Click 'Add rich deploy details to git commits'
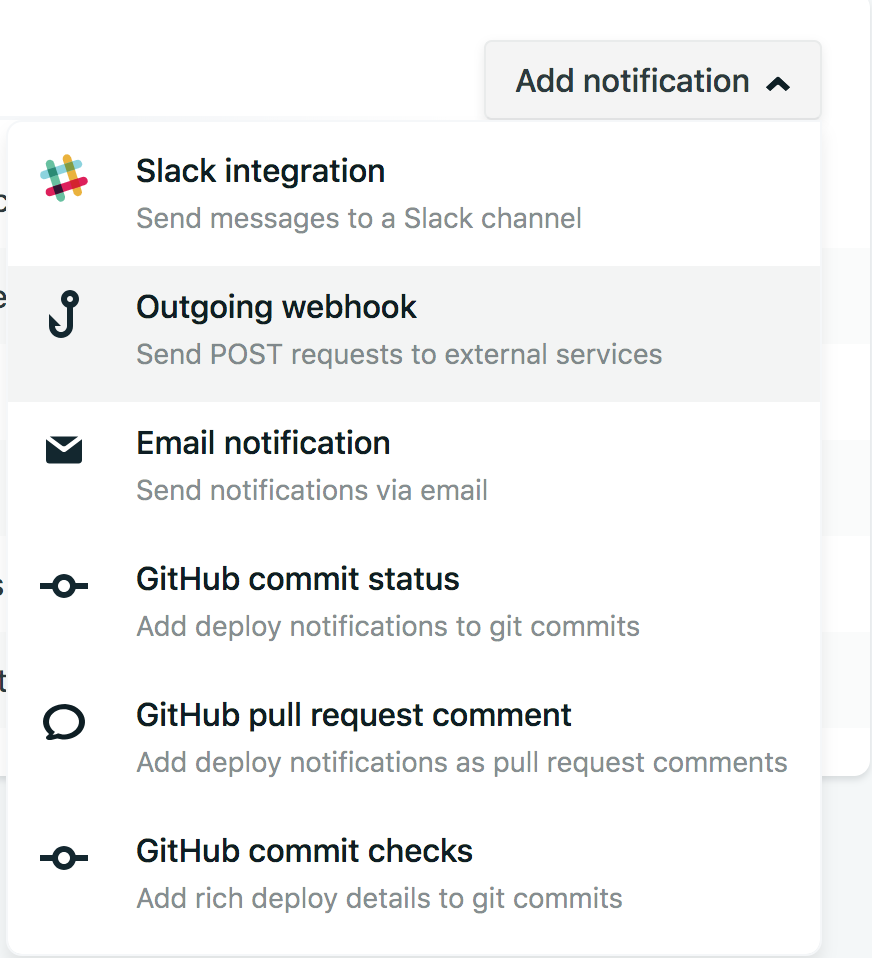872x958 pixels. coord(379,898)
